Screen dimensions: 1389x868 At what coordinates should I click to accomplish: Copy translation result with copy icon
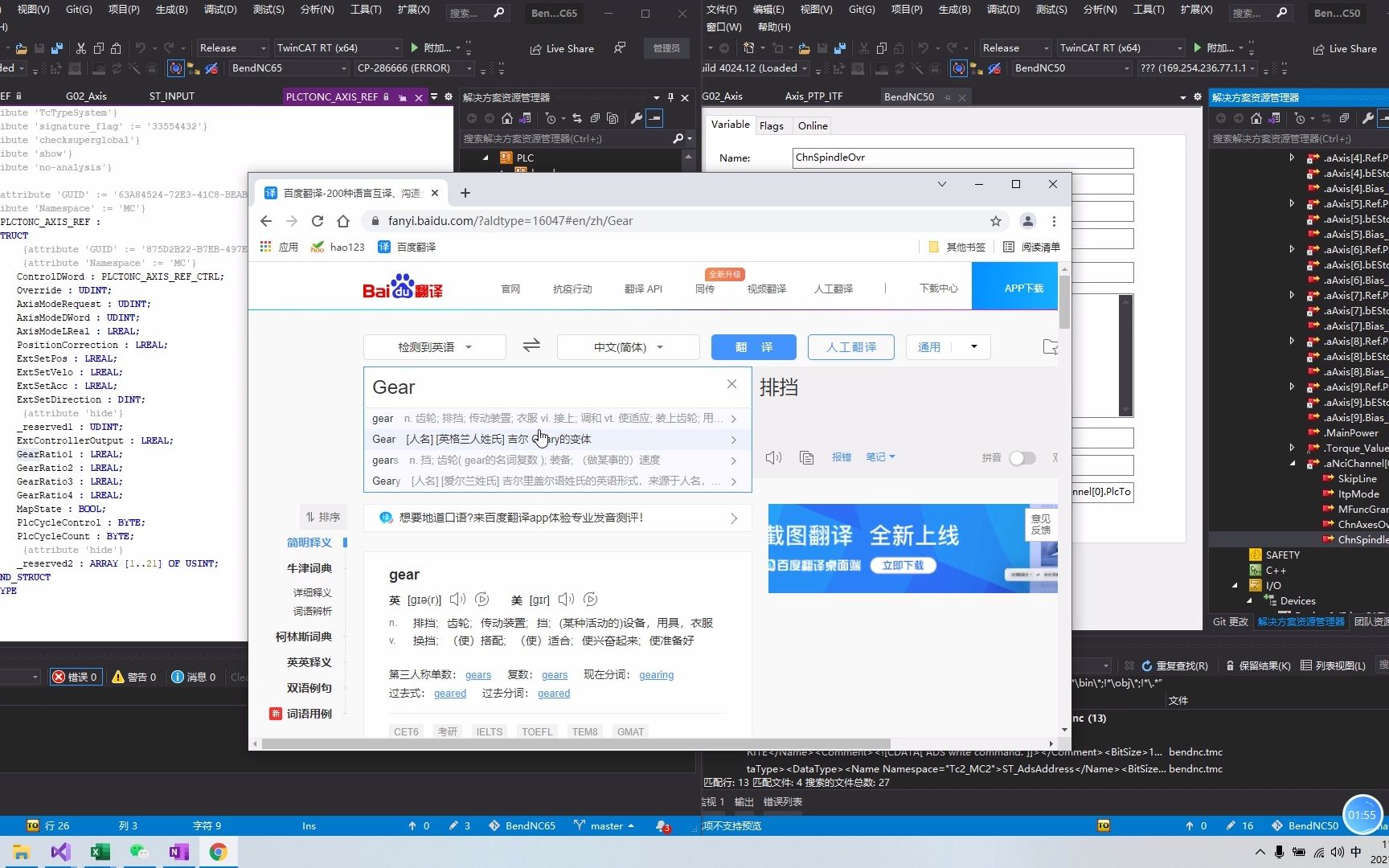[x=806, y=457]
